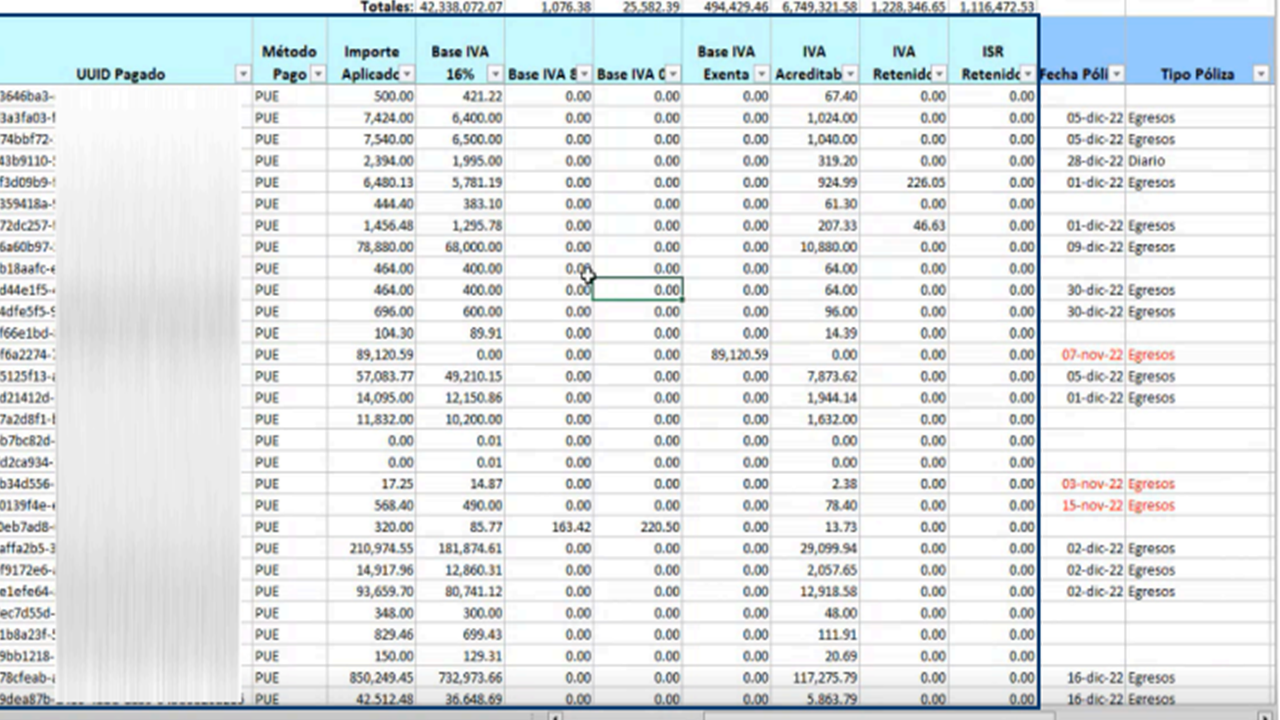Image resolution: width=1280 pixels, height=720 pixels.
Task: Select IVA Acreditable cell 67.40
Action: (x=815, y=96)
